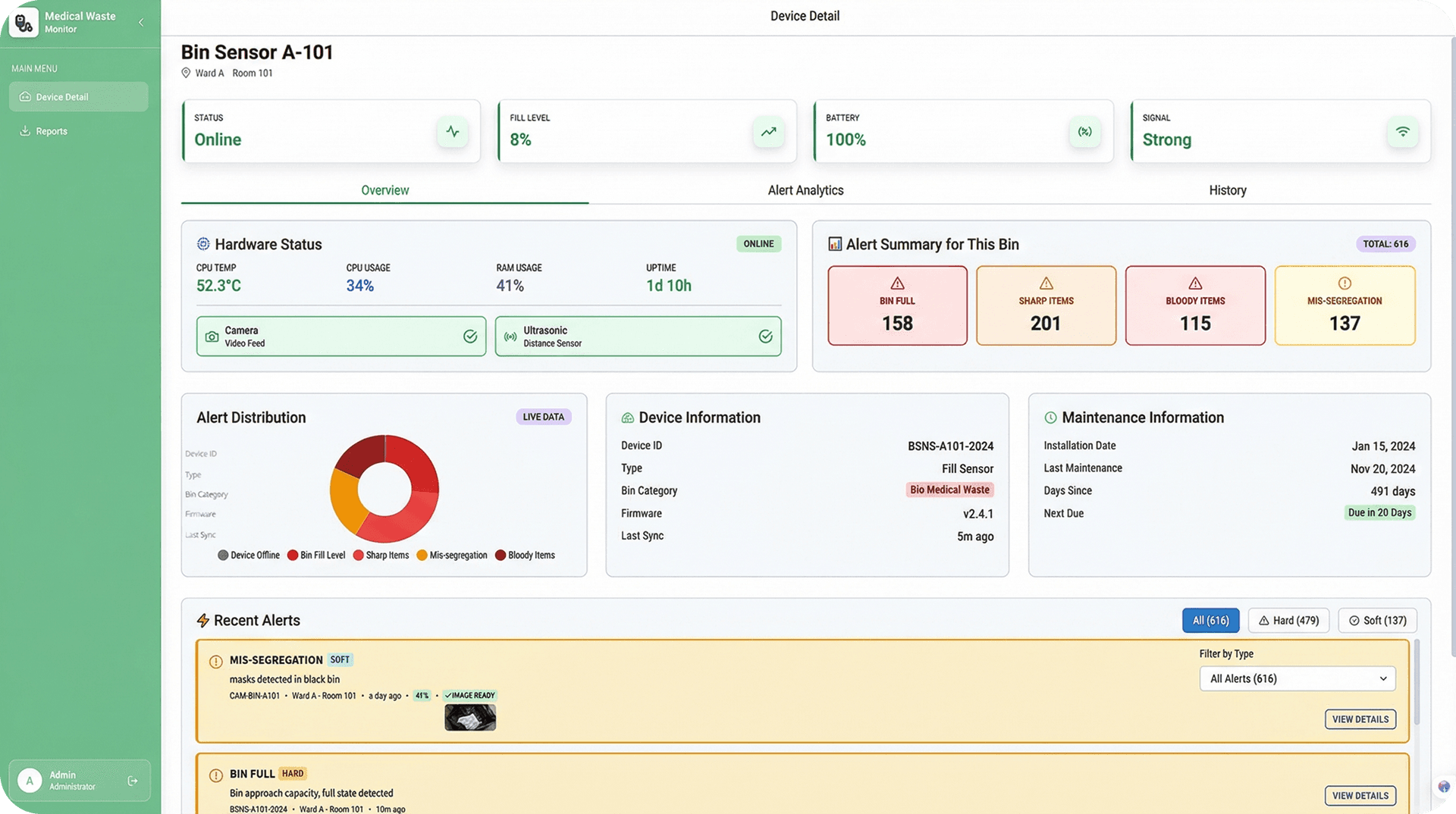The image size is (1456, 814).
Task: Click the Last Maintenance date Nov 20, 2024
Action: (1382, 469)
